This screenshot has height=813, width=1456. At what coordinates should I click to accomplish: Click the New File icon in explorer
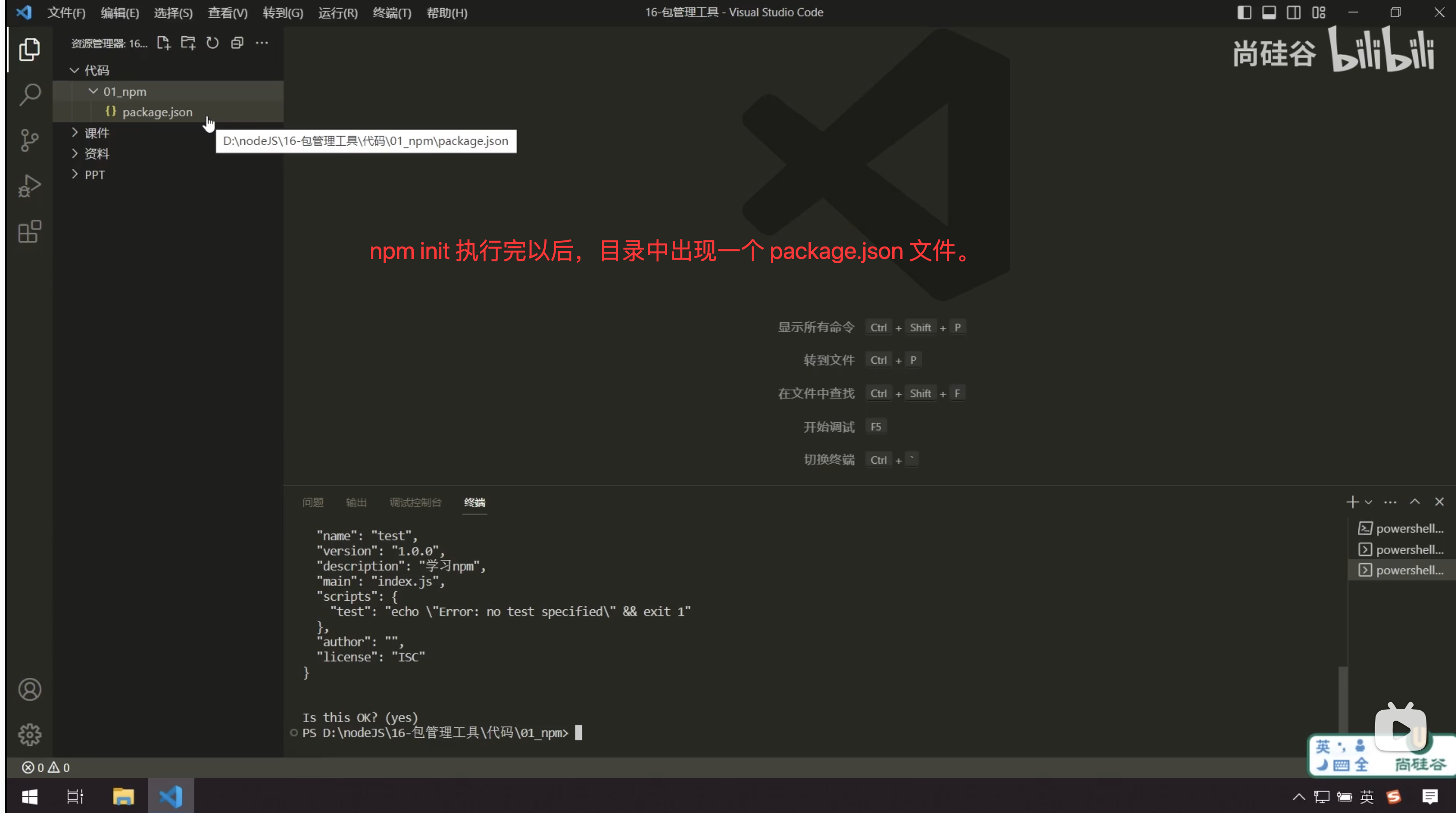click(163, 43)
